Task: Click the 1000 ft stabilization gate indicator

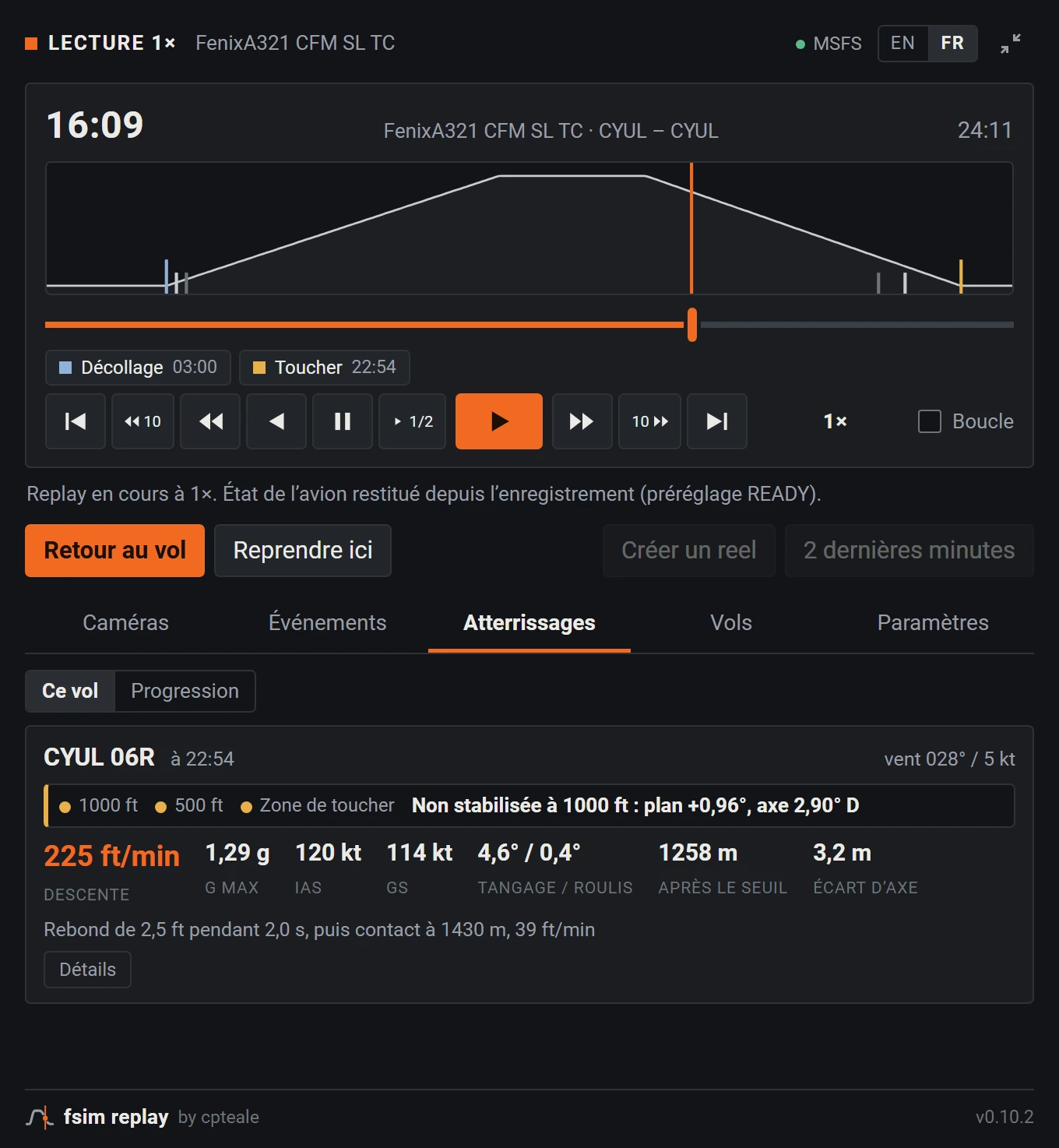Action: (99, 805)
